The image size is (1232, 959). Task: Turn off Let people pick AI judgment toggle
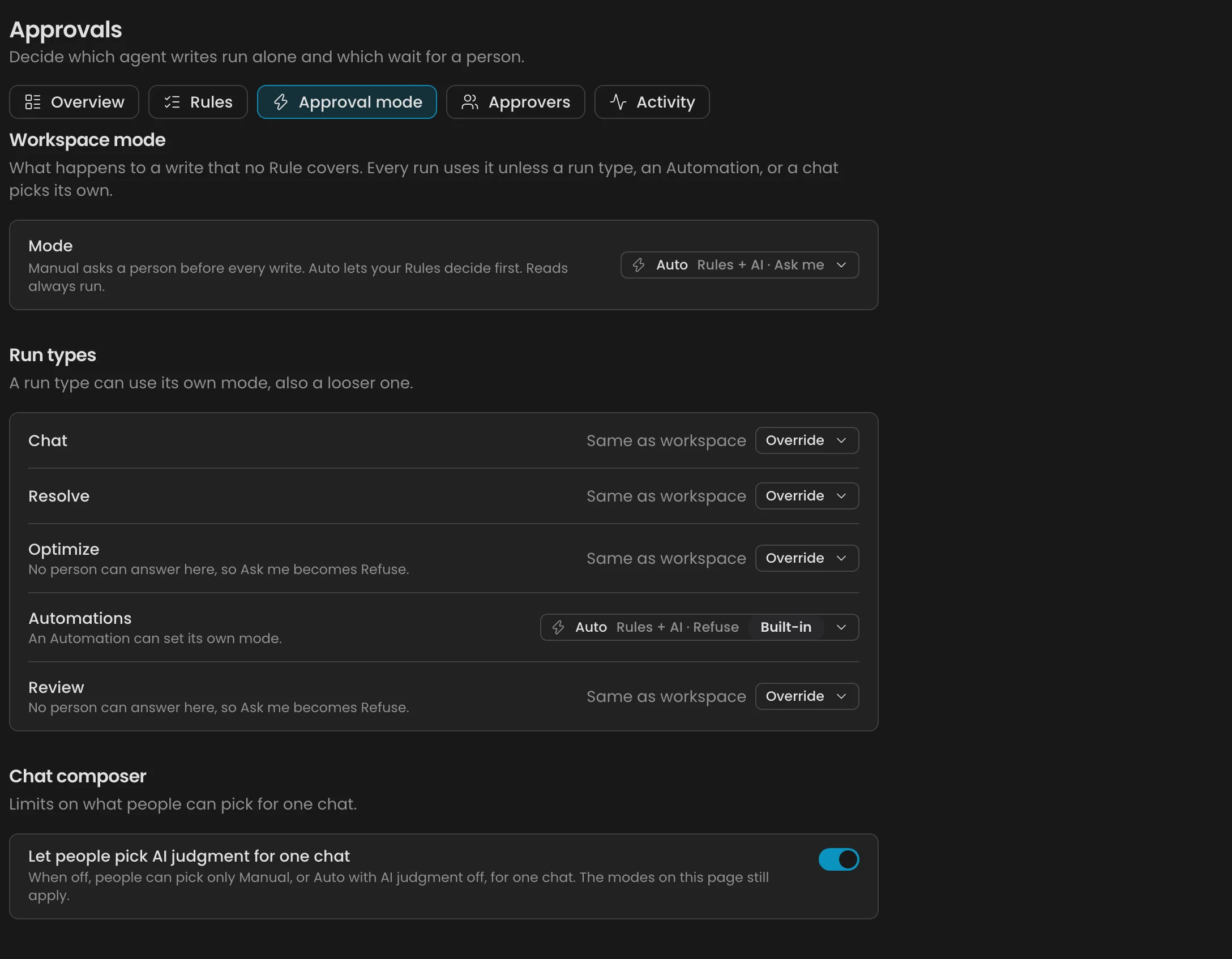[839, 859]
